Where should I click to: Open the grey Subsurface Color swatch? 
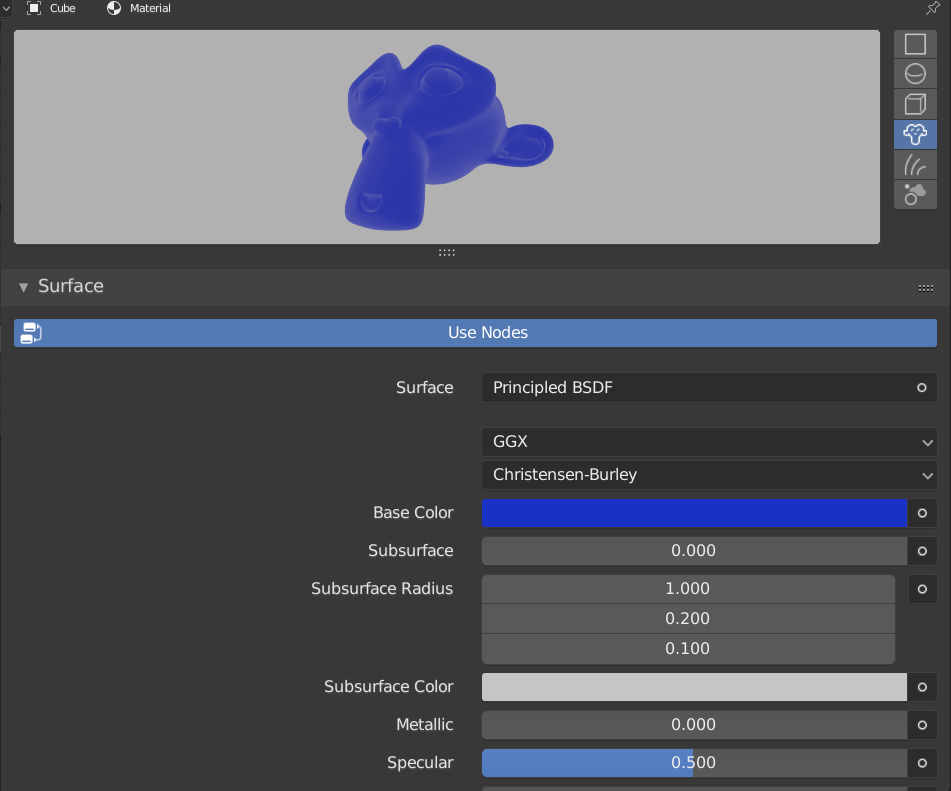click(694, 687)
